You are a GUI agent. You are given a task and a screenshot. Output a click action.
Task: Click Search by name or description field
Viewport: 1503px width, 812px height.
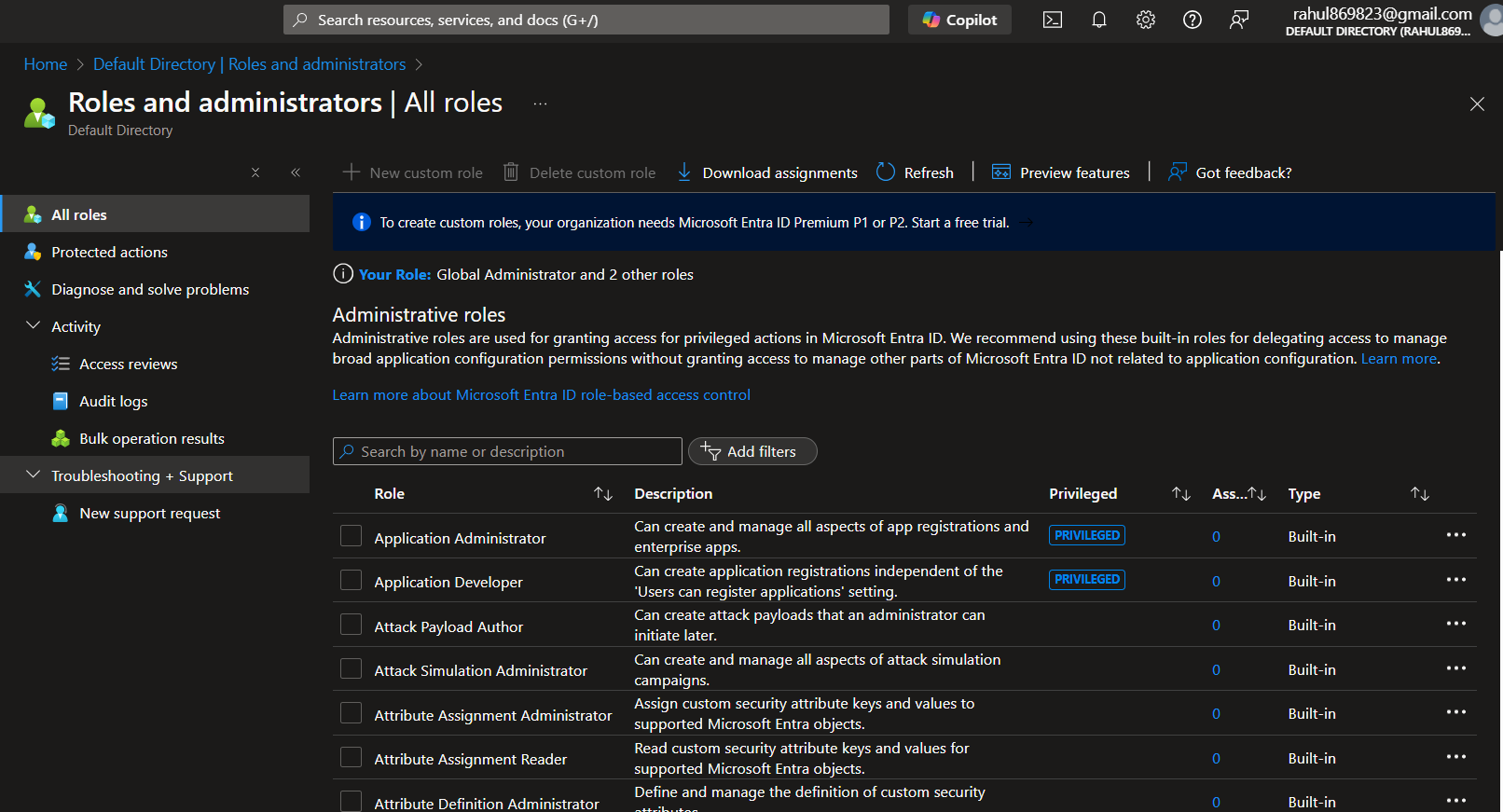507,451
